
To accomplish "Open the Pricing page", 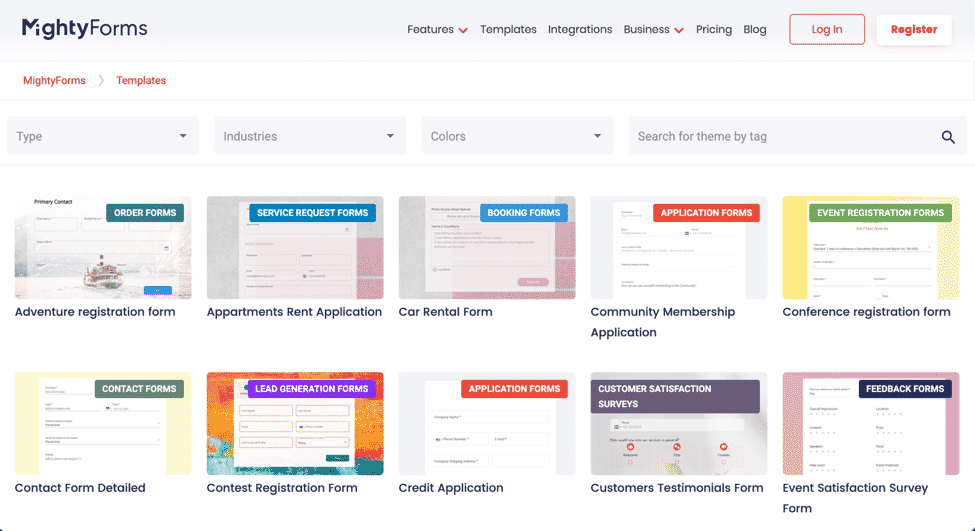I will coord(714,30).
